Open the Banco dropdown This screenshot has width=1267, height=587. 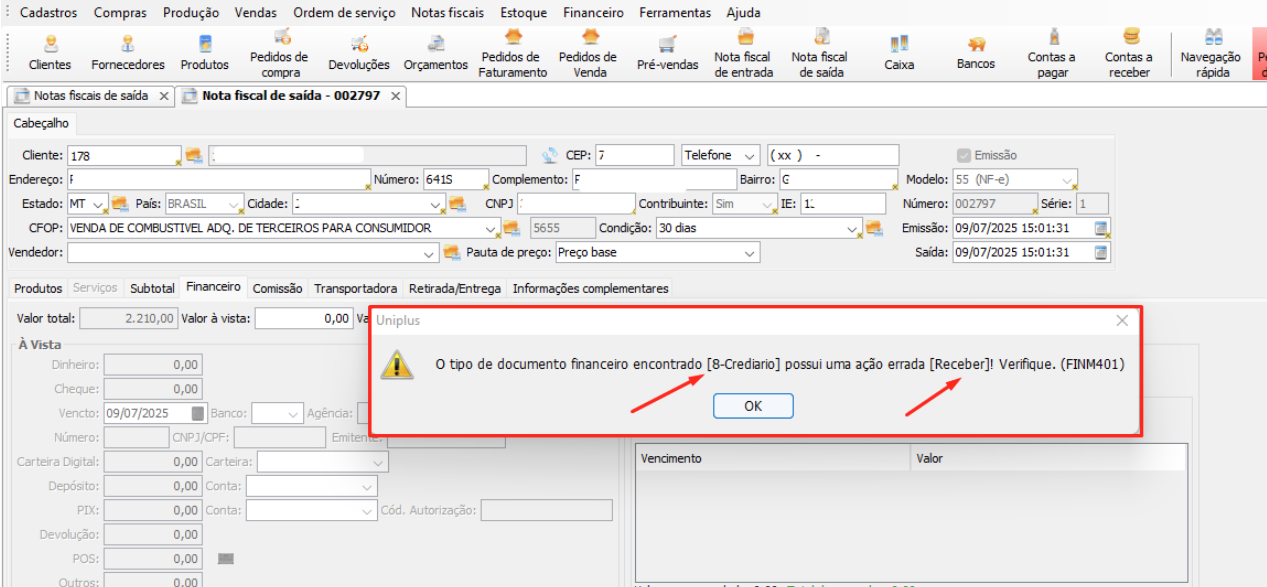(293, 413)
